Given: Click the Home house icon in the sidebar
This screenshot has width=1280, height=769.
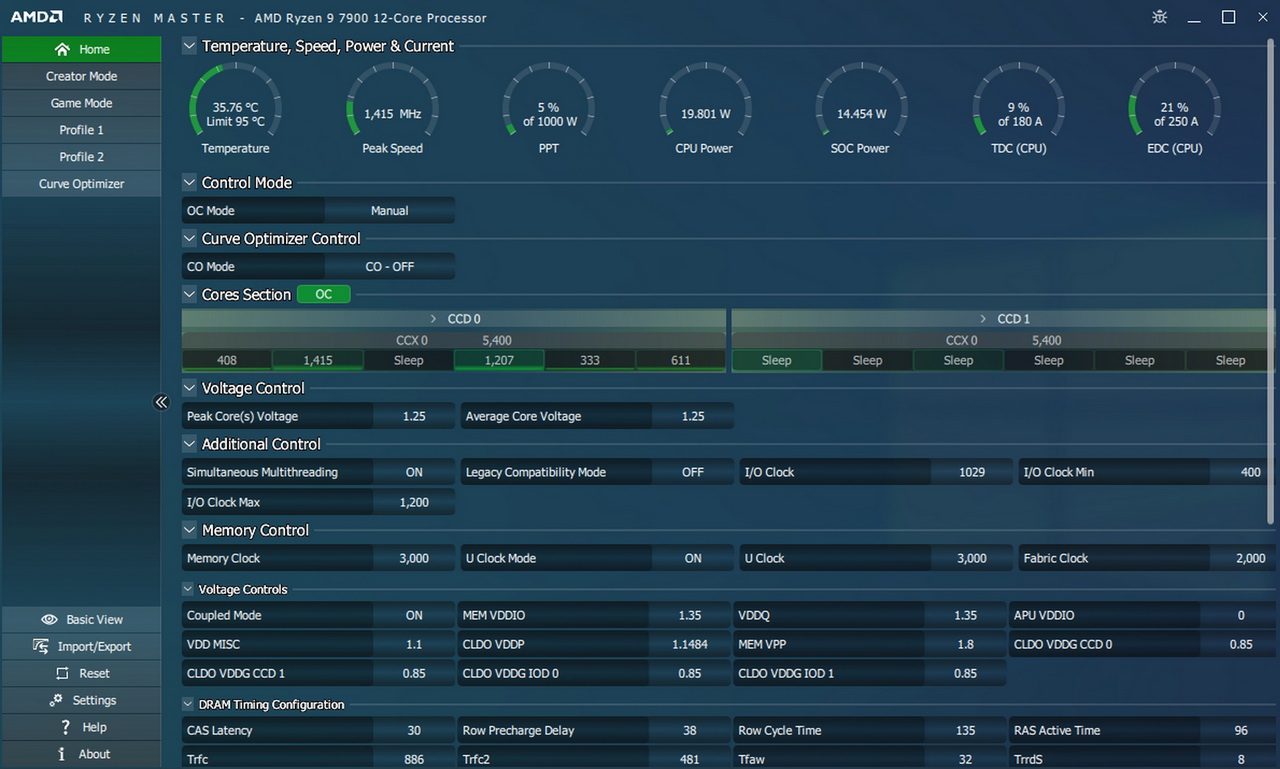Looking at the screenshot, I should (x=62, y=49).
